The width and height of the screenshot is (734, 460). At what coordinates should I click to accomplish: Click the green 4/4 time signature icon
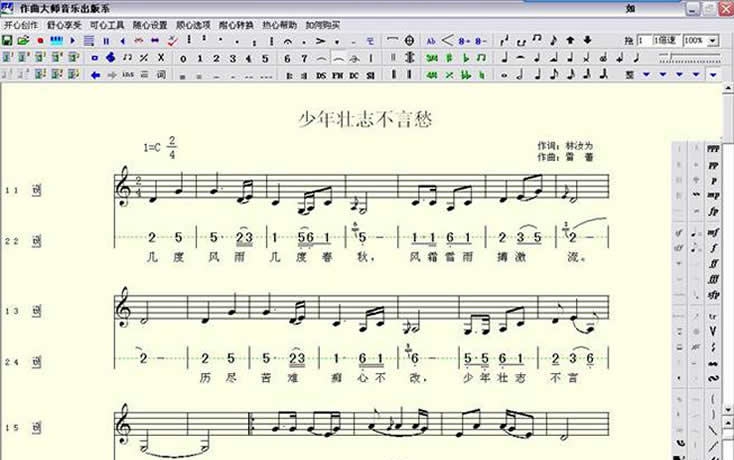click(x=432, y=75)
